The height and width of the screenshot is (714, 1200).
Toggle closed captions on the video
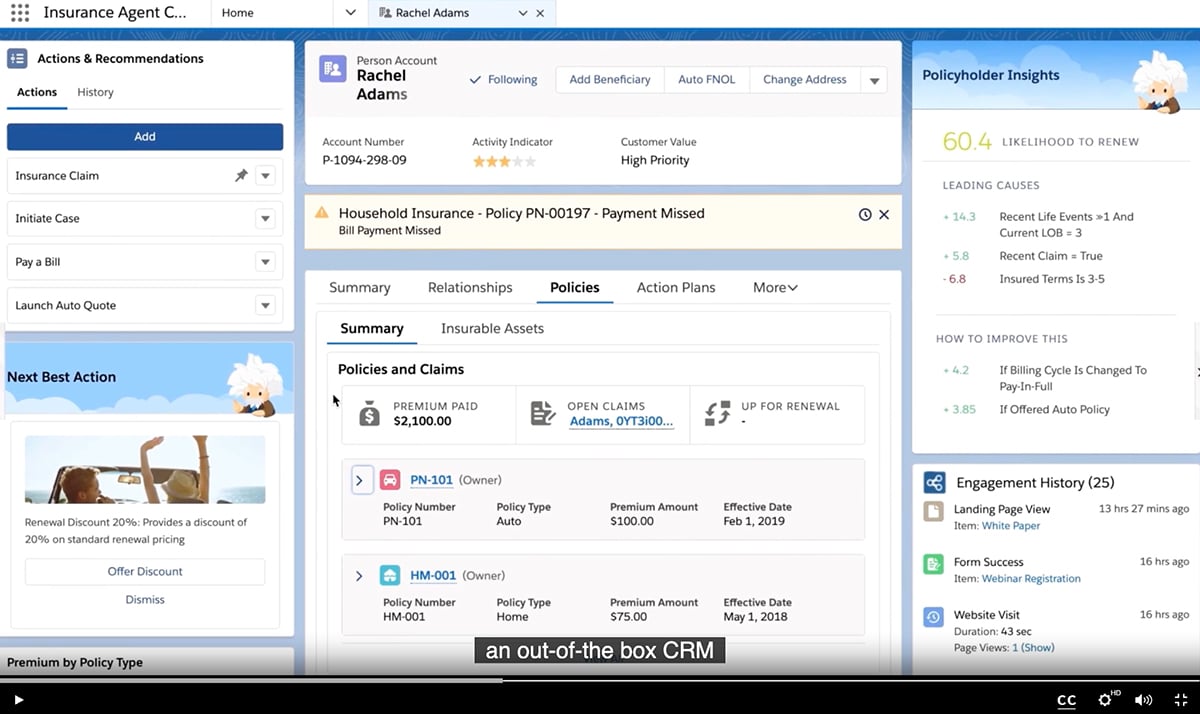pos(1066,700)
